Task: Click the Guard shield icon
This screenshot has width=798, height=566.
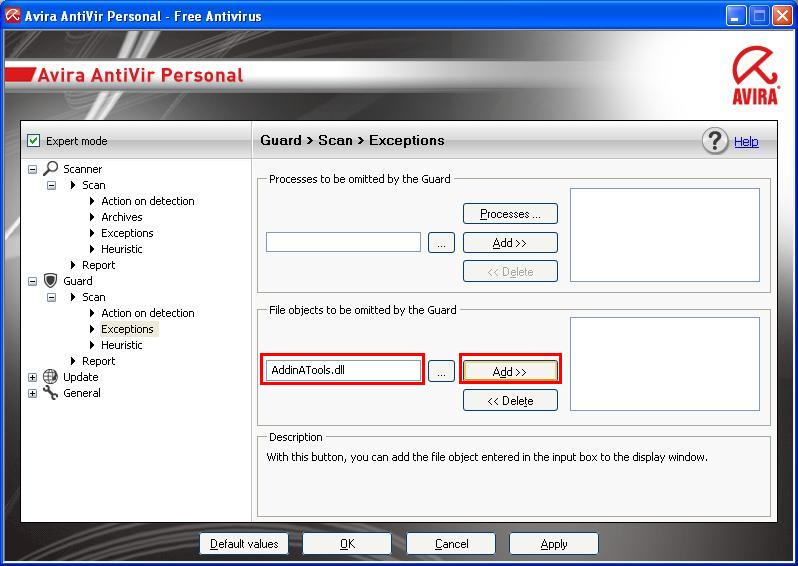Action: [x=50, y=280]
